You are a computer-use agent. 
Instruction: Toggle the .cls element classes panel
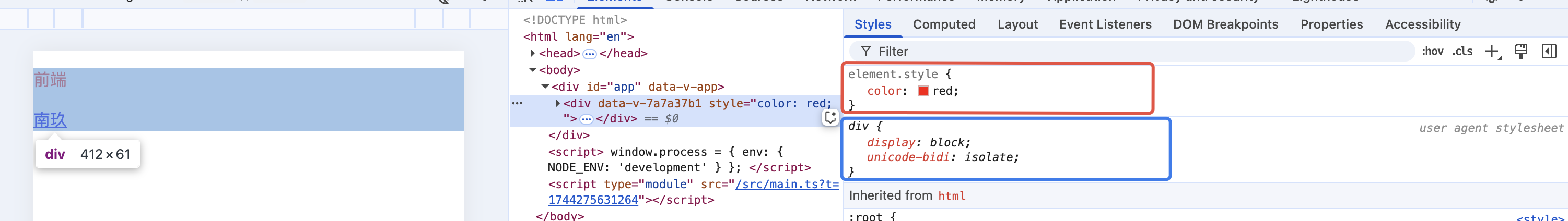coord(1462,52)
